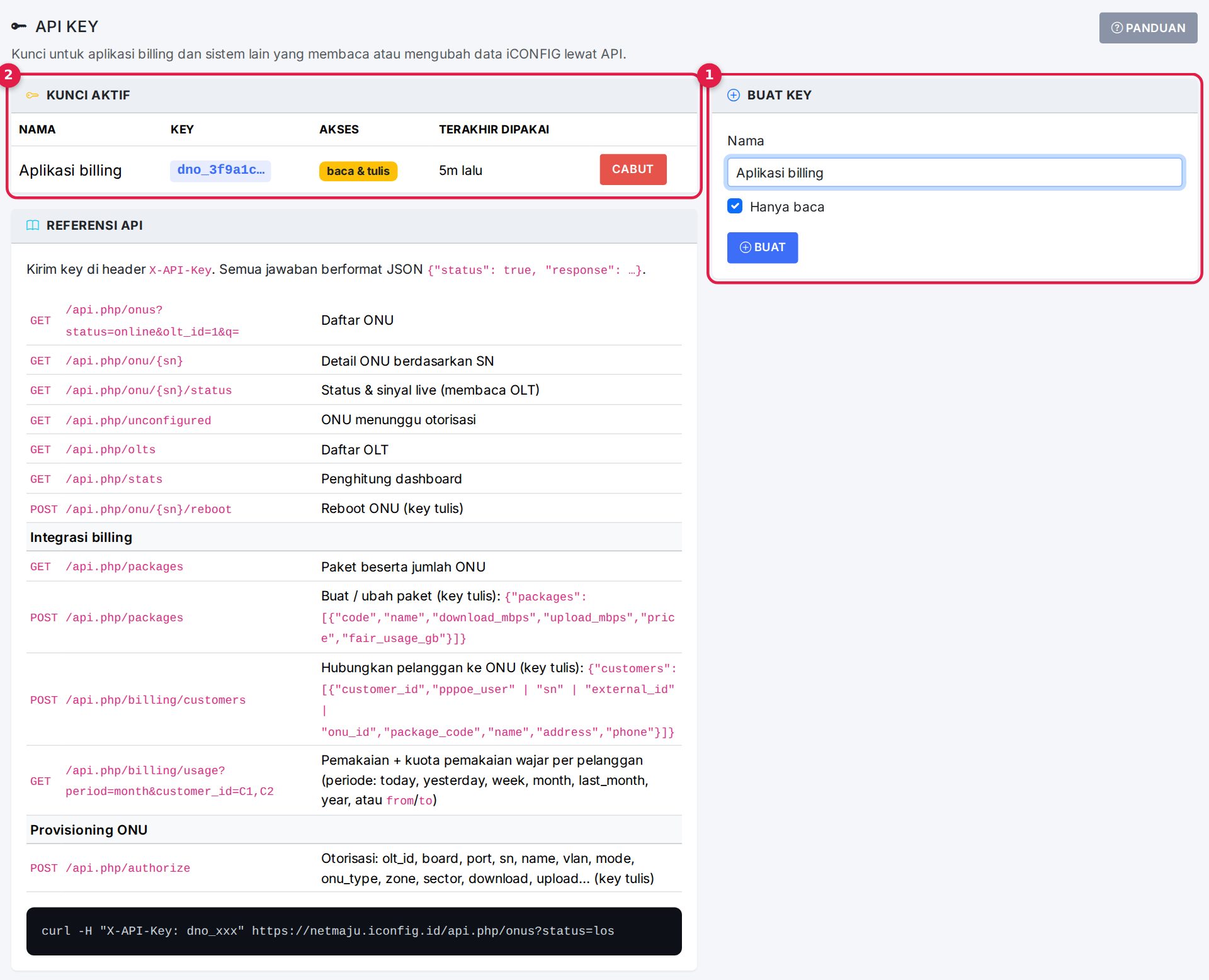Click the 5m lalu last-used value
1209x980 pixels.
point(460,171)
